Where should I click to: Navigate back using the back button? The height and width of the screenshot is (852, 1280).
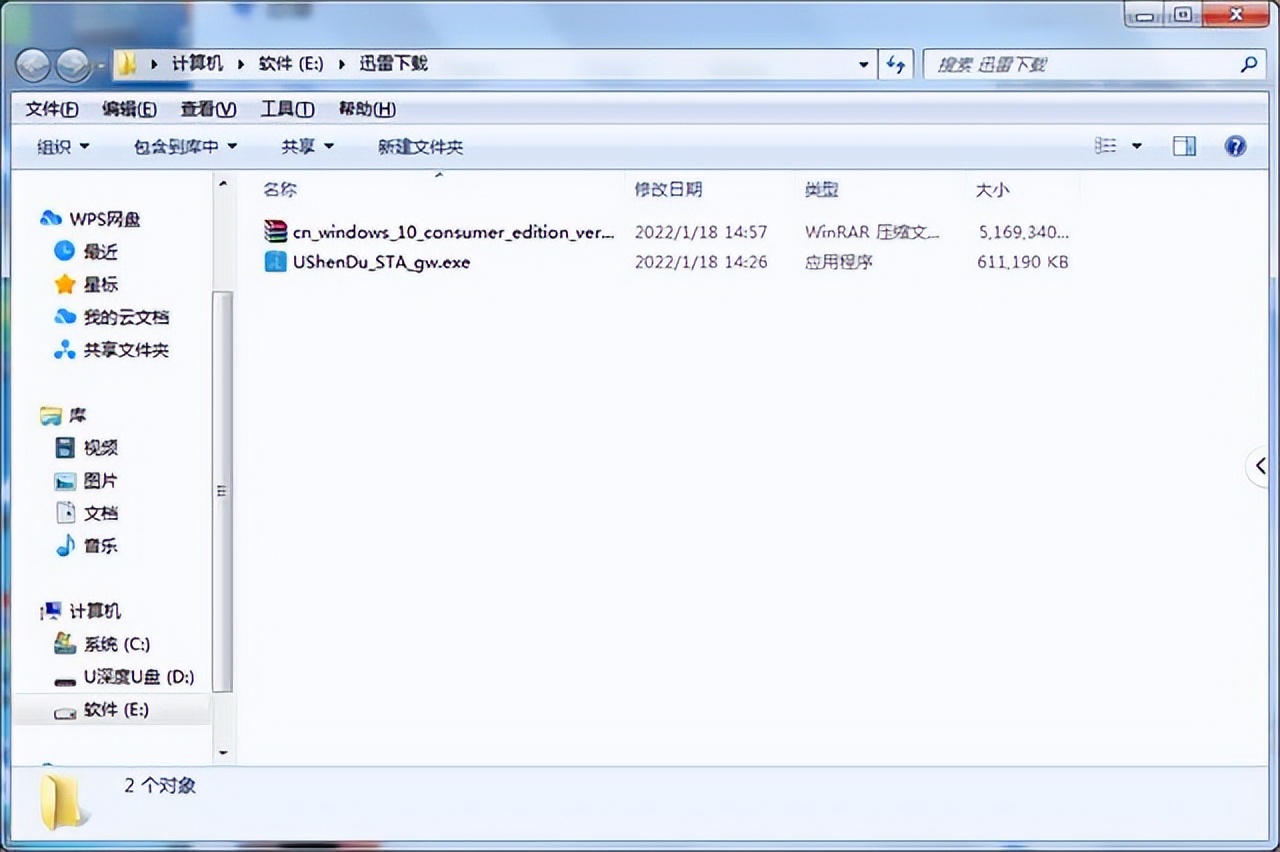pyautogui.click(x=33, y=65)
